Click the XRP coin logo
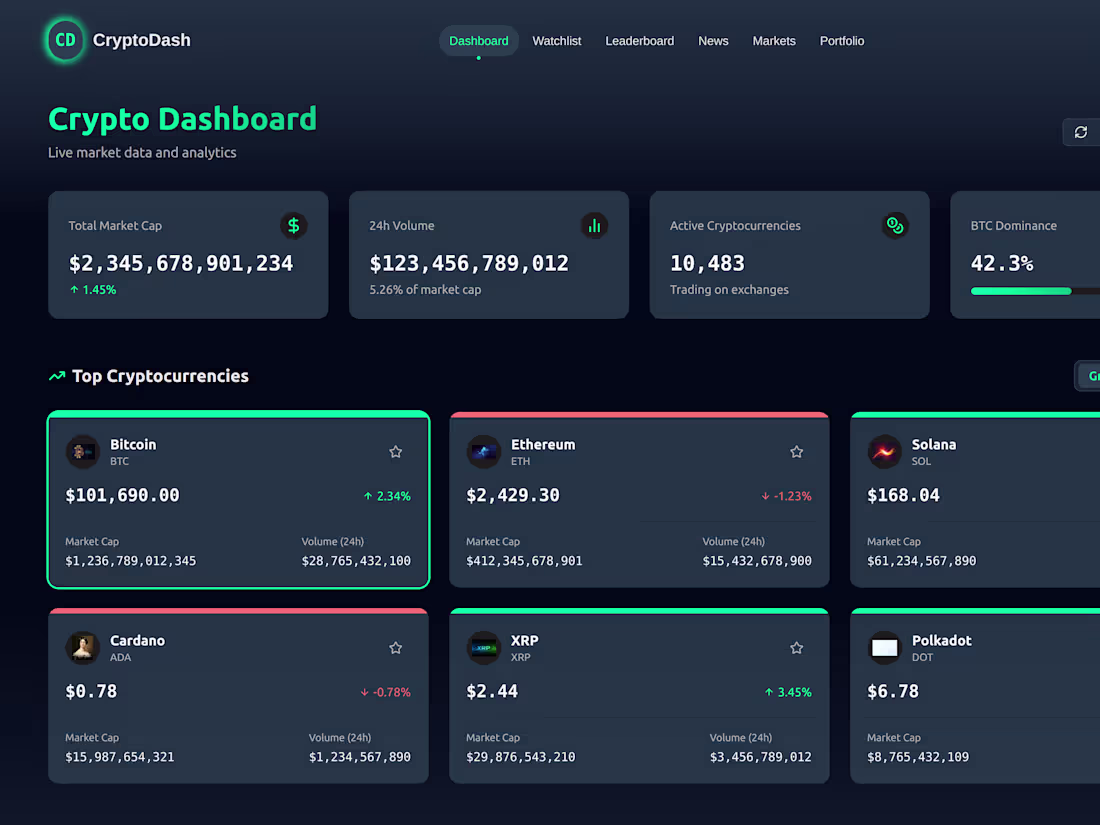The height and width of the screenshot is (825, 1100). [484, 648]
